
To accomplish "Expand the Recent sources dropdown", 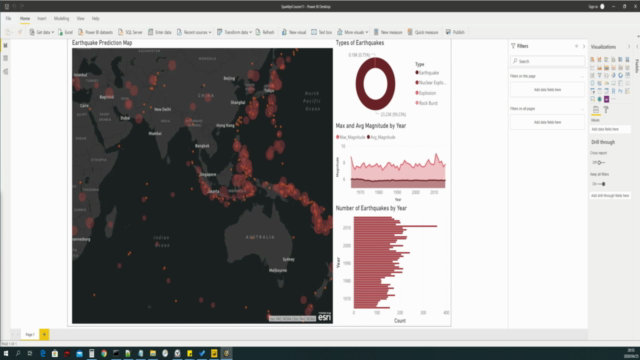I will (194, 32).
